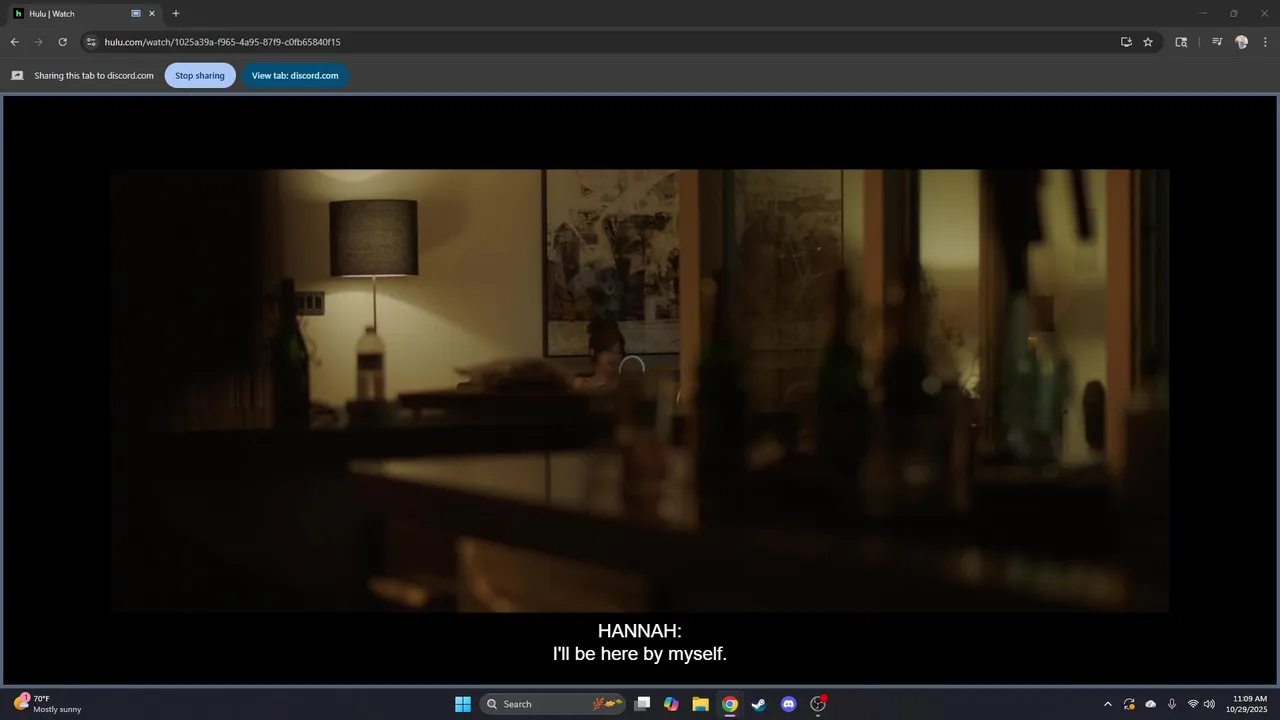1280x720 pixels.
Task: Open OneDrive cloud tray icon
Action: pos(1150,704)
